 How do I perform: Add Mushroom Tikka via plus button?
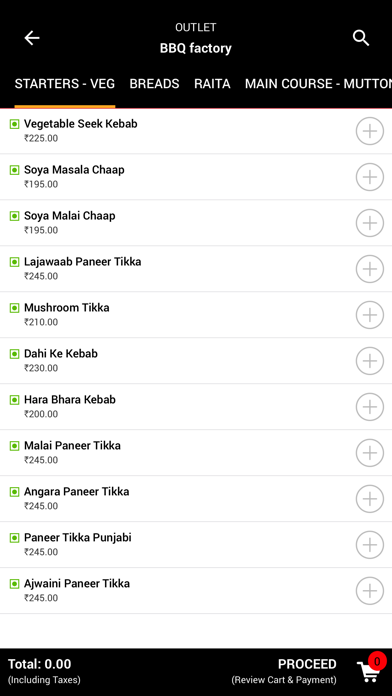pyautogui.click(x=370, y=315)
